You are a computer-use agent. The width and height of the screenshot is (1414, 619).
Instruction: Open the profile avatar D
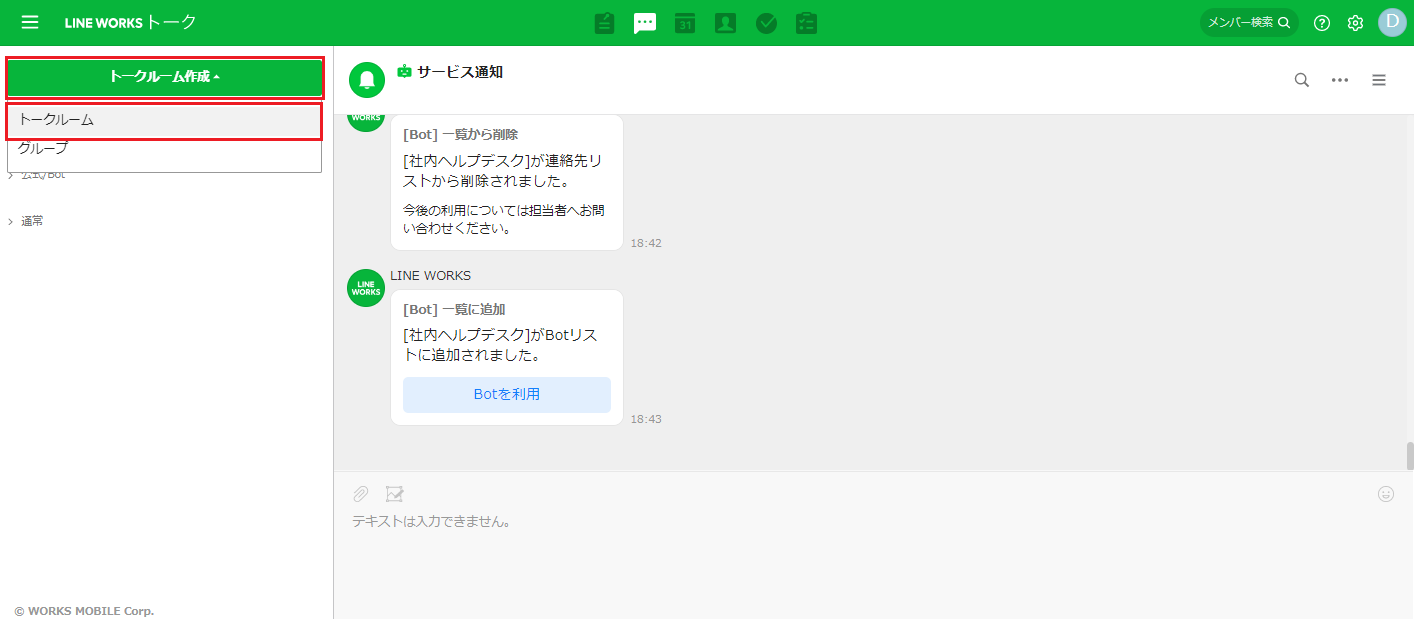click(x=1392, y=22)
